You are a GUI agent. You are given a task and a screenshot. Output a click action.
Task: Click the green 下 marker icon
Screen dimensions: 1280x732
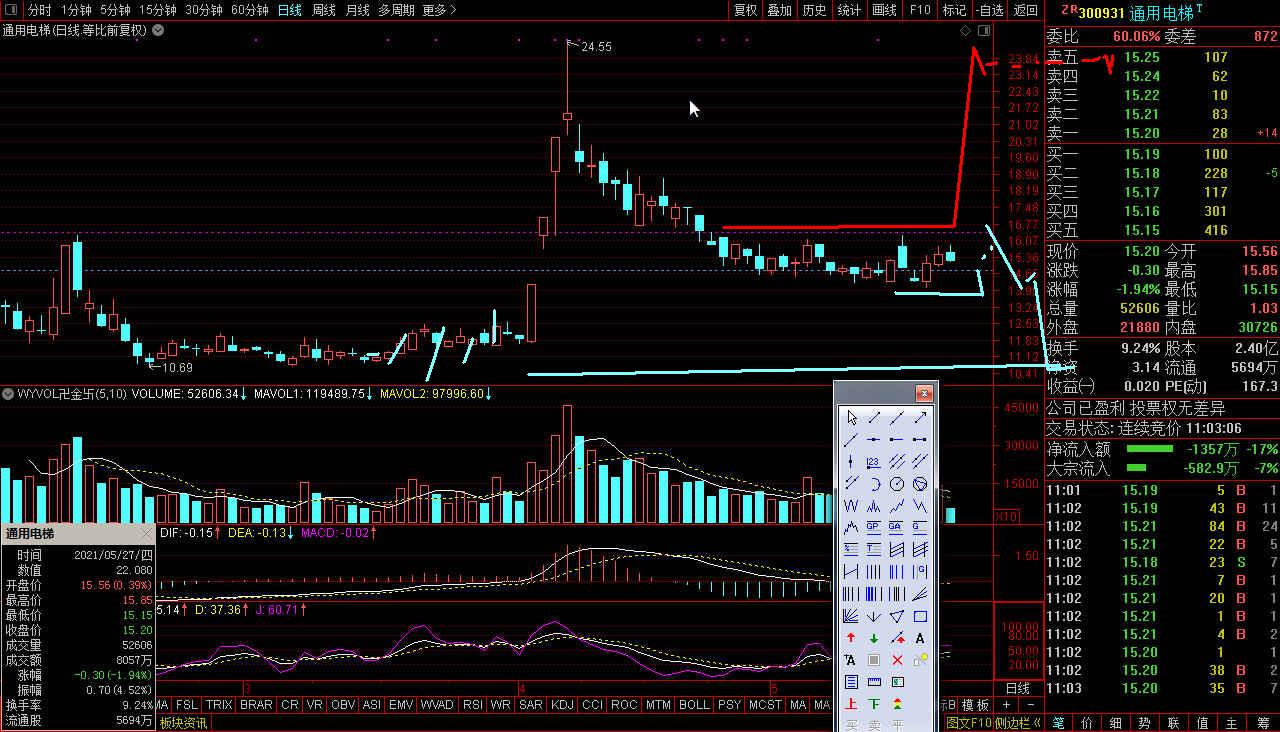873,703
